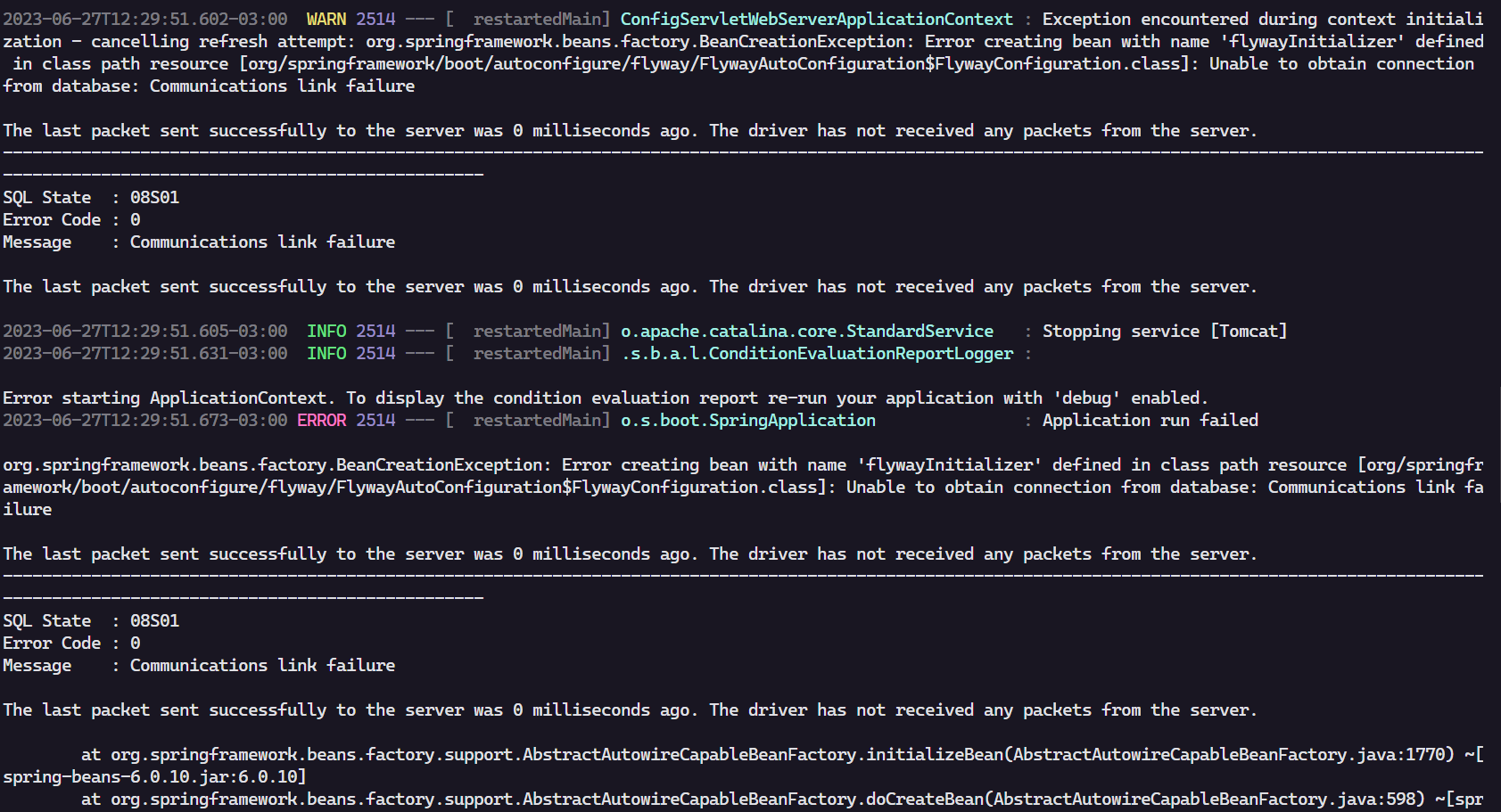Click 'Application run failed' message
The image size is (1501, 812).
click(x=1150, y=420)
